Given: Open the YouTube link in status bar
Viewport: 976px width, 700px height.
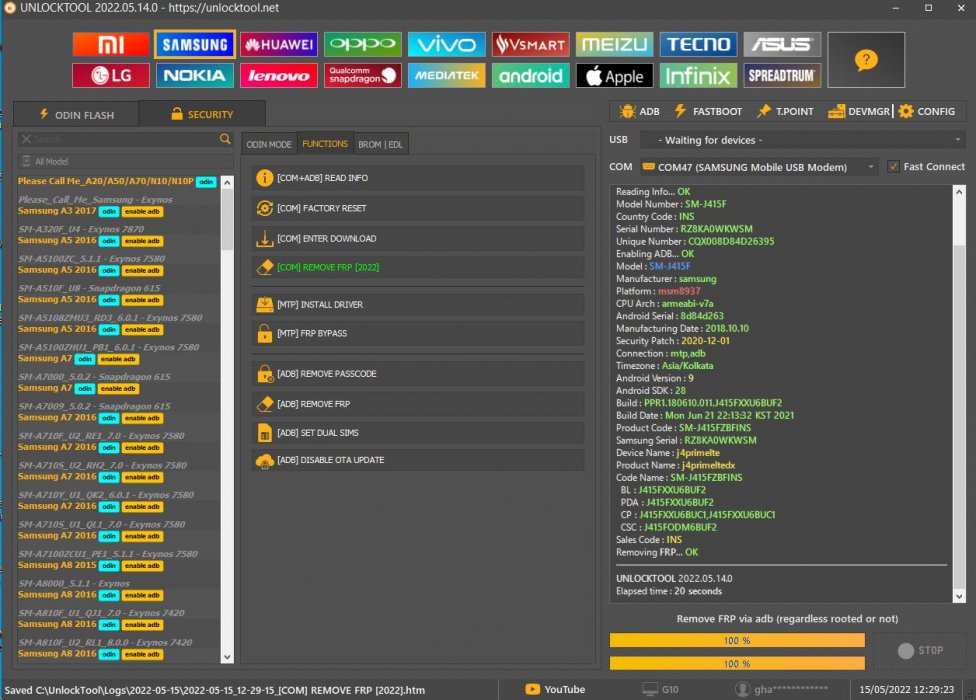Looking at the screenshot, I should tap(556, 689).
